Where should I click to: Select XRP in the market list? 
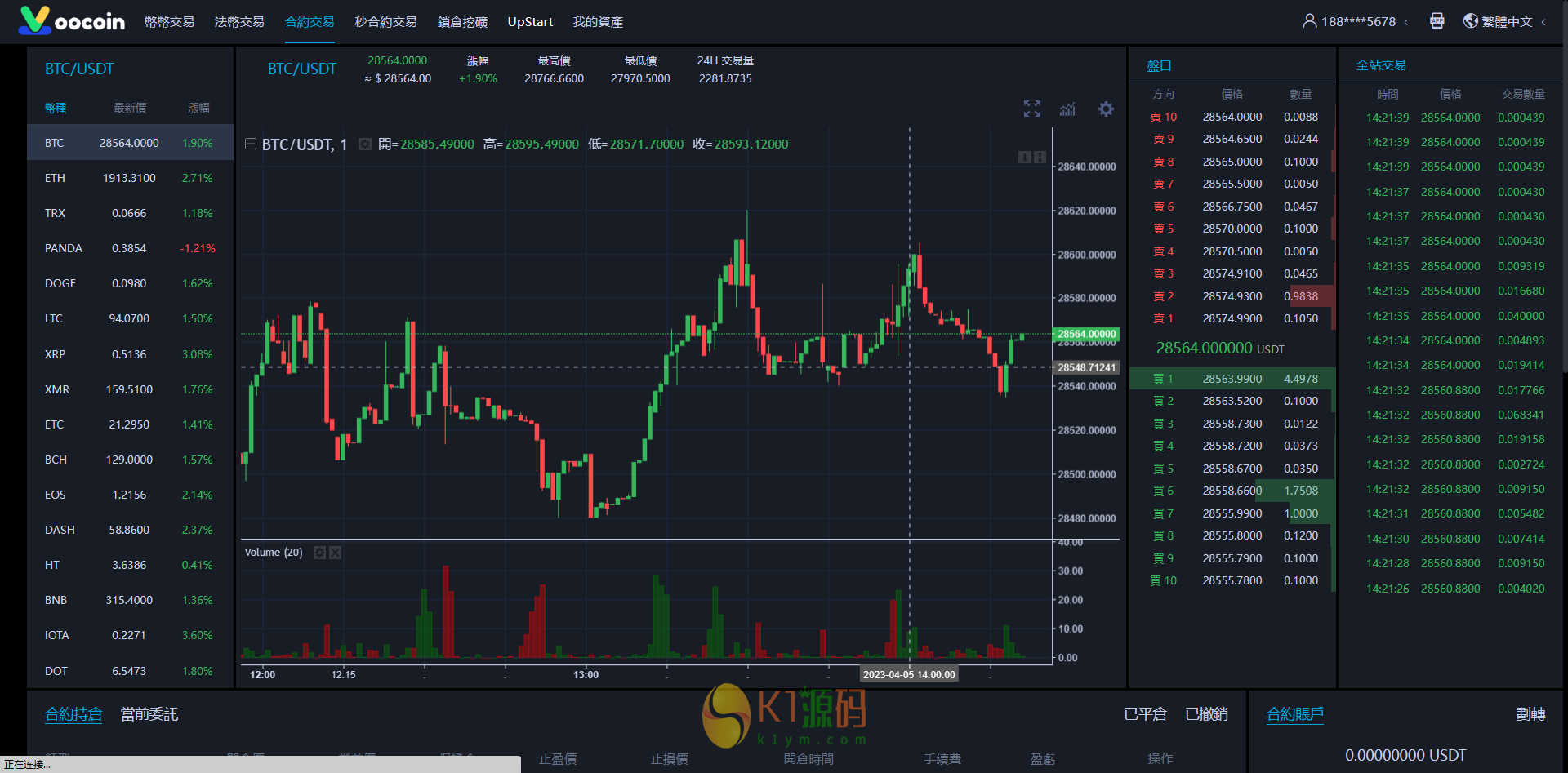[x=130, y=354]
